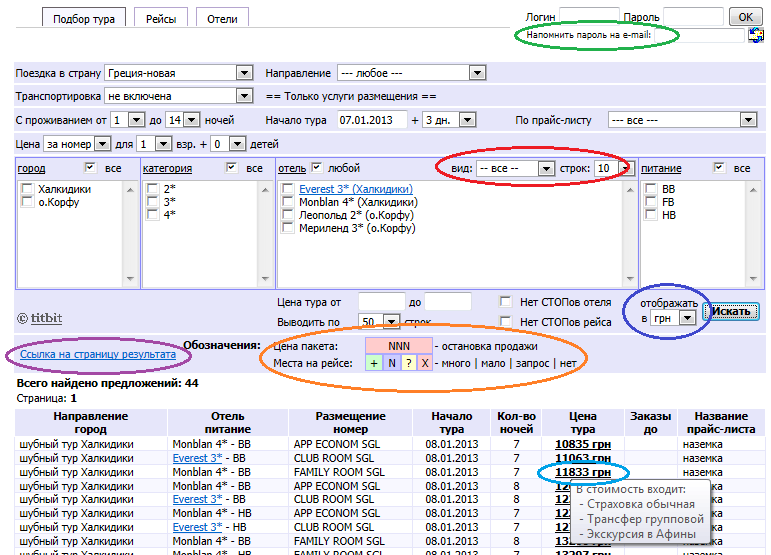The image size is (771, 555).
Task: Toggle 'Нет СТОПов отеля' checkbox
Action: 506,301
